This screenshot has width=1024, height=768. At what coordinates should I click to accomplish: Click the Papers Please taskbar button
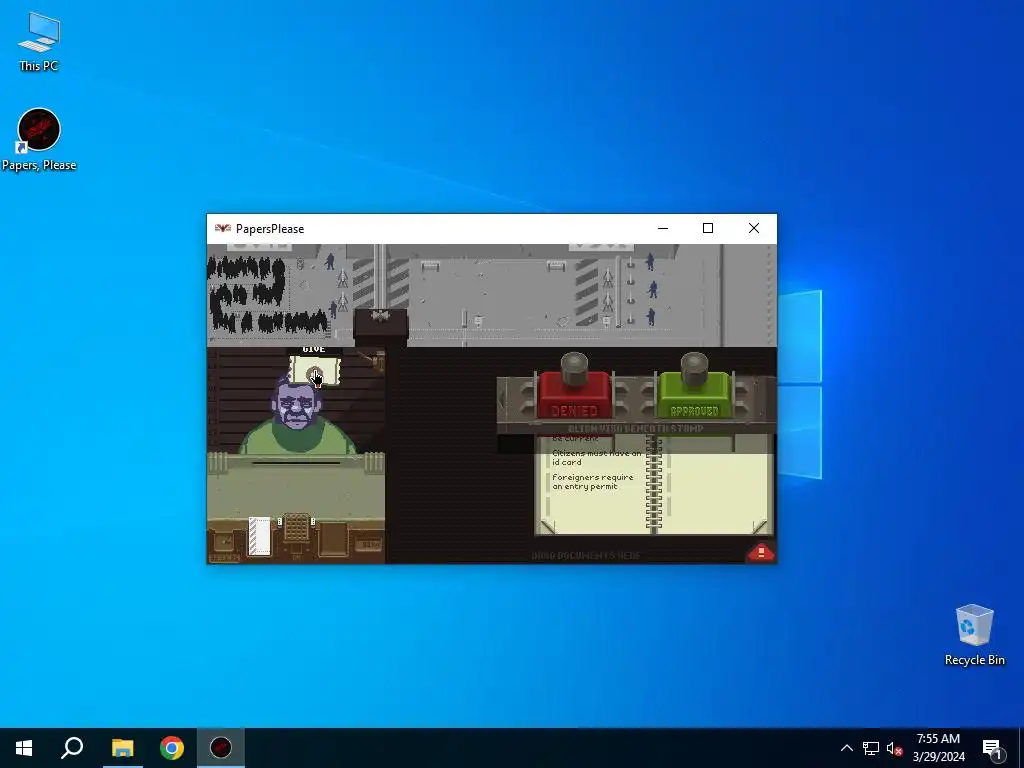pos(221,748)
